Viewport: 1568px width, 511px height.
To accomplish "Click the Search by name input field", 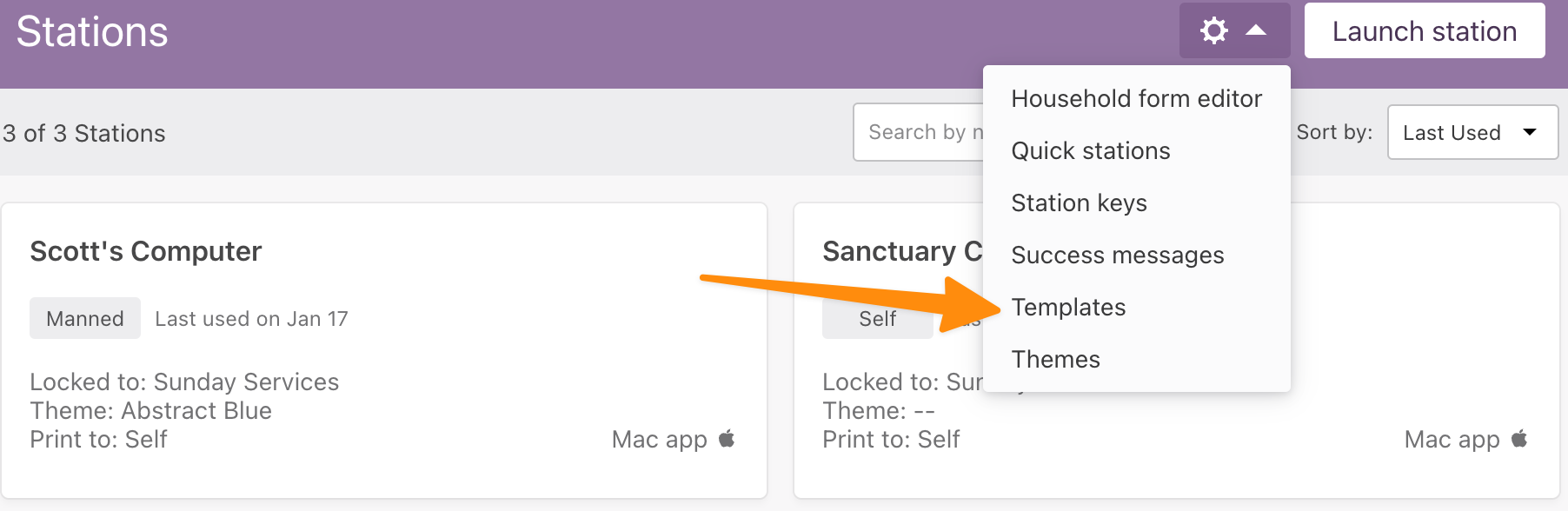I will coord(919,132).
